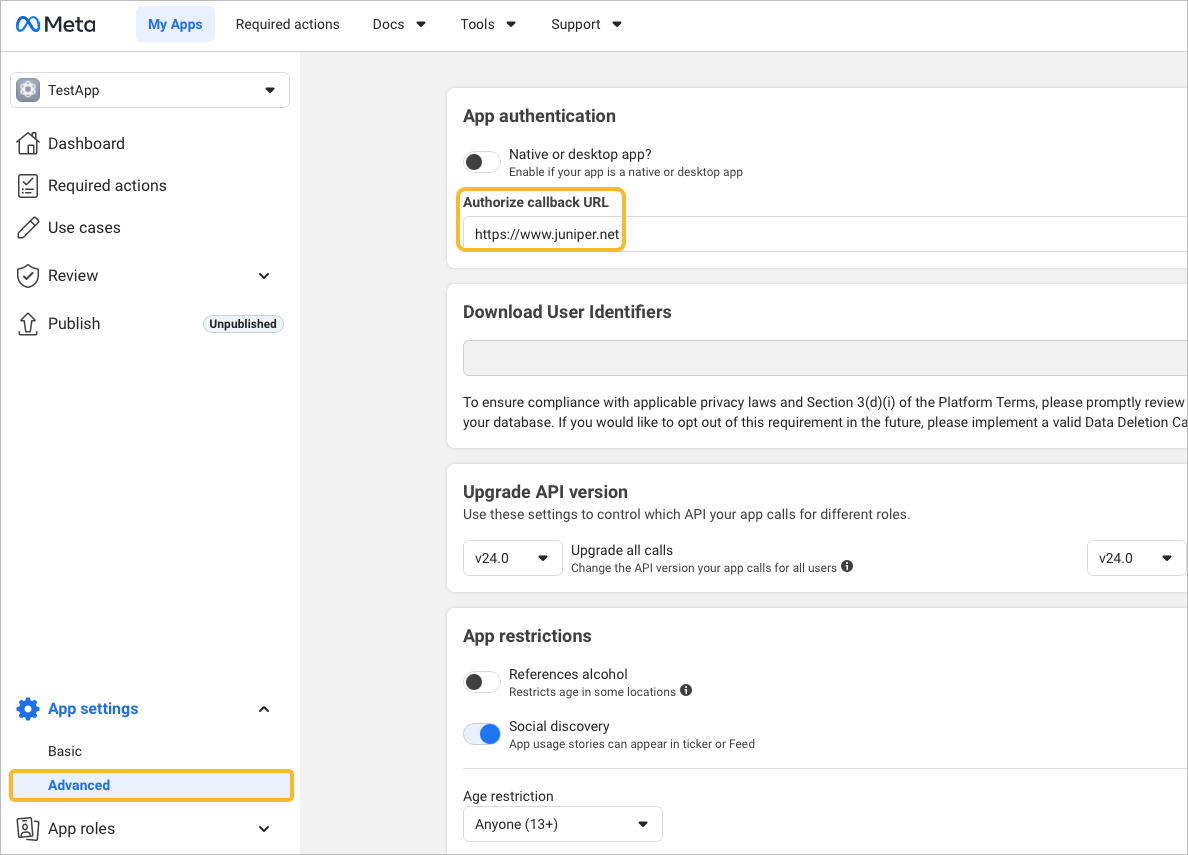Go to Basic app settings
Viewport: 1188px width, 855px height.
coord(65,751)
